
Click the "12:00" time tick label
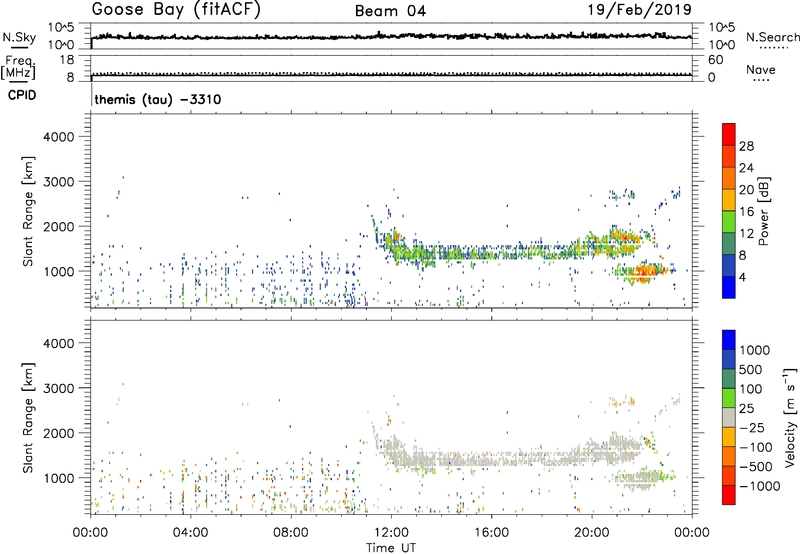click(x=391, y=533)
